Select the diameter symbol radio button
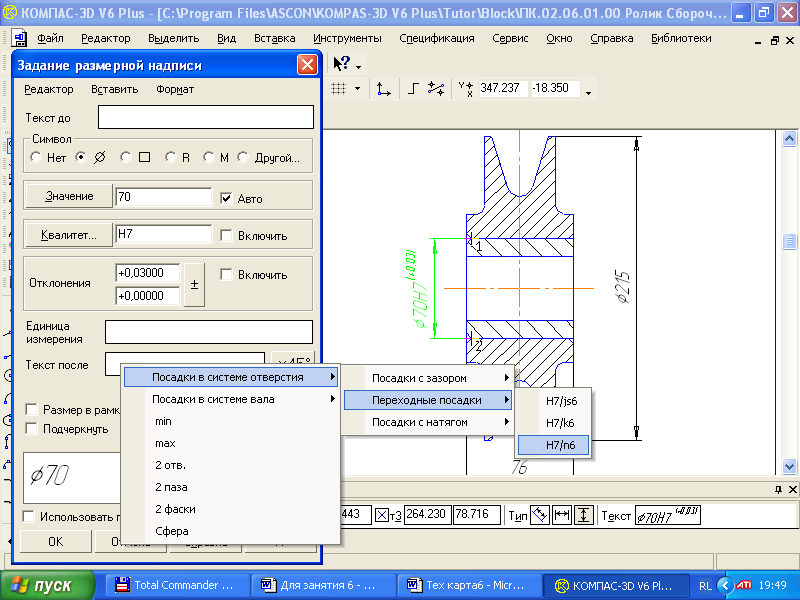800x600 pixels. (81, 157)
